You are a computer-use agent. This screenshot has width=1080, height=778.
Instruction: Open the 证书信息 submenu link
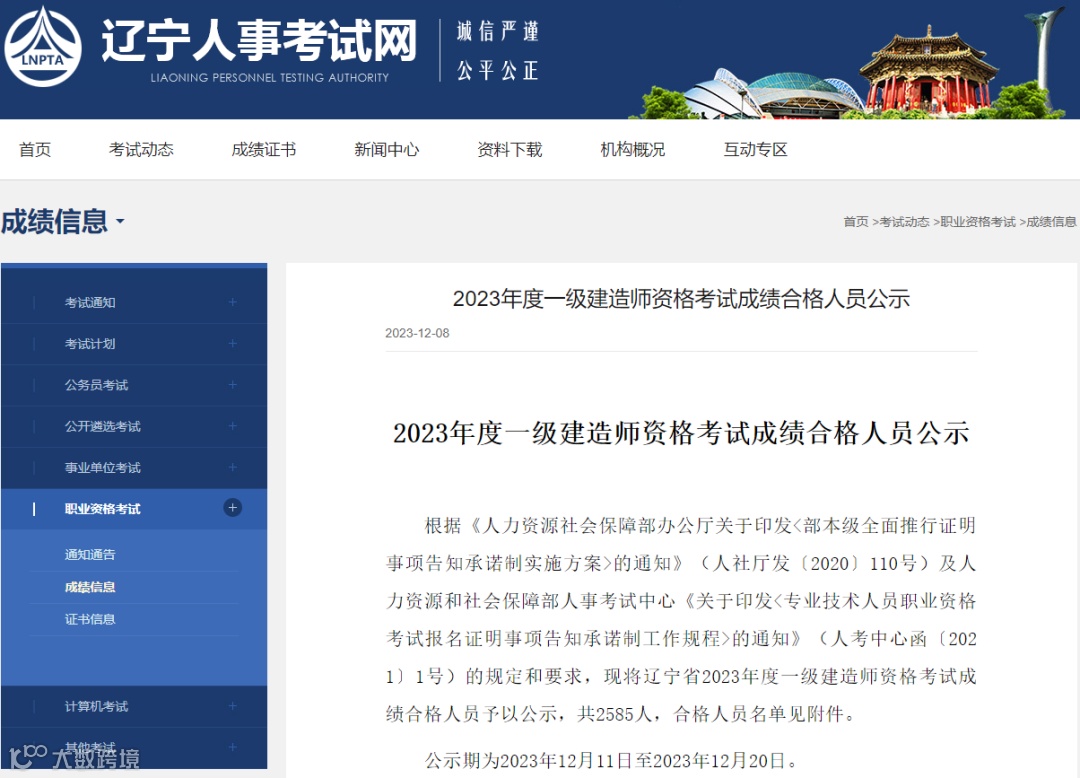tap(90, 620)
